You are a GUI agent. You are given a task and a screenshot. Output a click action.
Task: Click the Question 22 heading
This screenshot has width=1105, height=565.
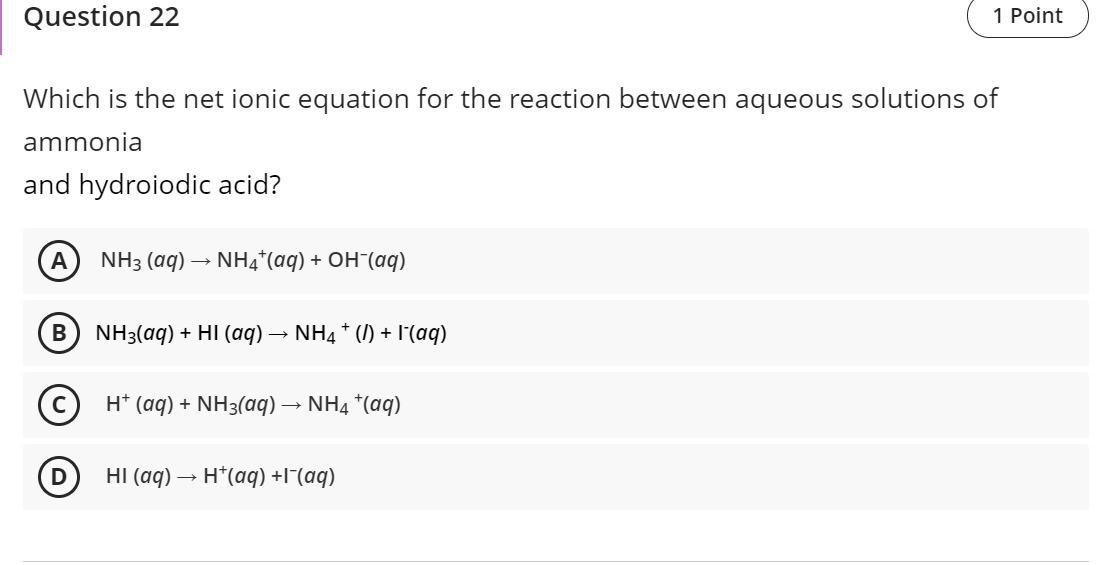tap(101, 17)
